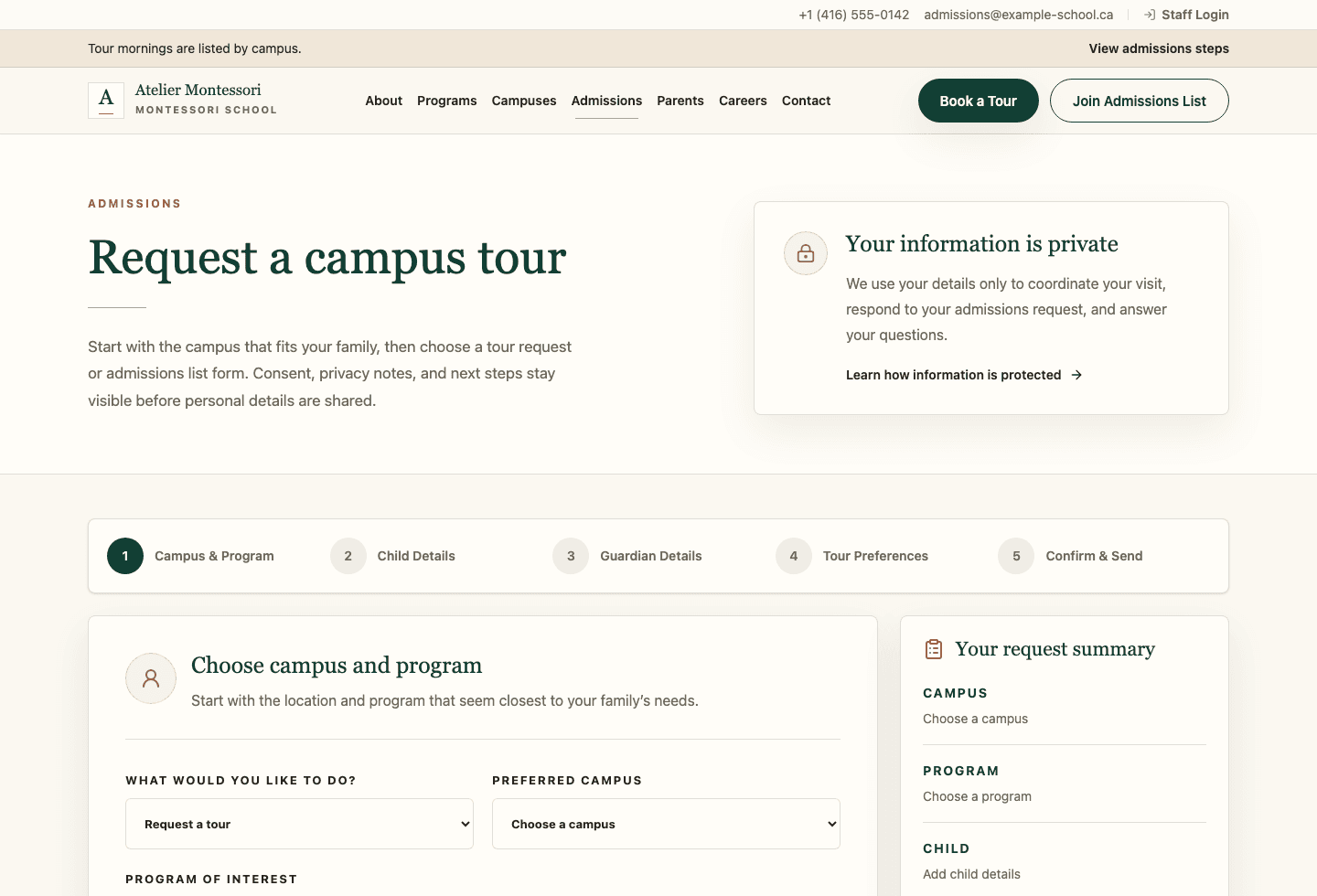Image resolution: width=1317 pixels, height=896 pixels.
Task: Click the phone number +1 (416) 555-0142
Action: tap(854, 15)
